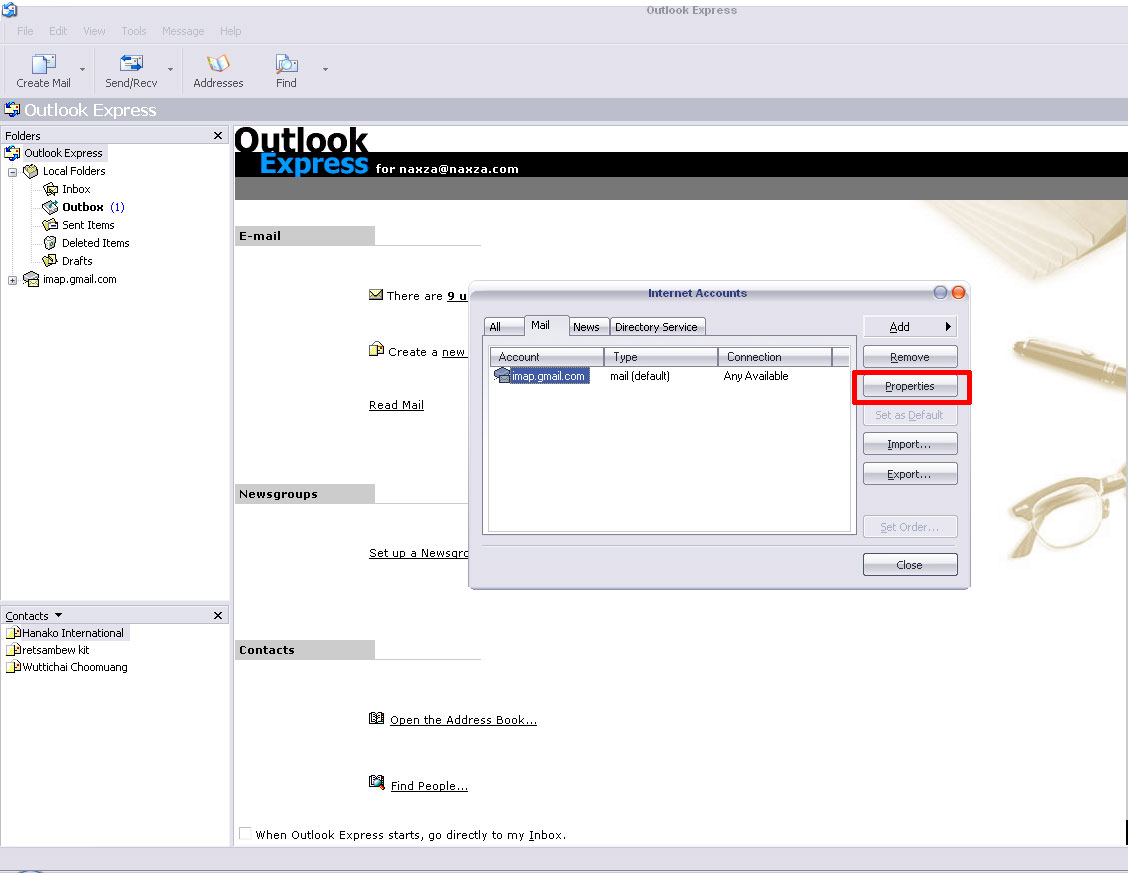This screenshot has width=1128, height=873.
Task: Click the Set up a Newsgroups link
Action: (x=419, y=553)
